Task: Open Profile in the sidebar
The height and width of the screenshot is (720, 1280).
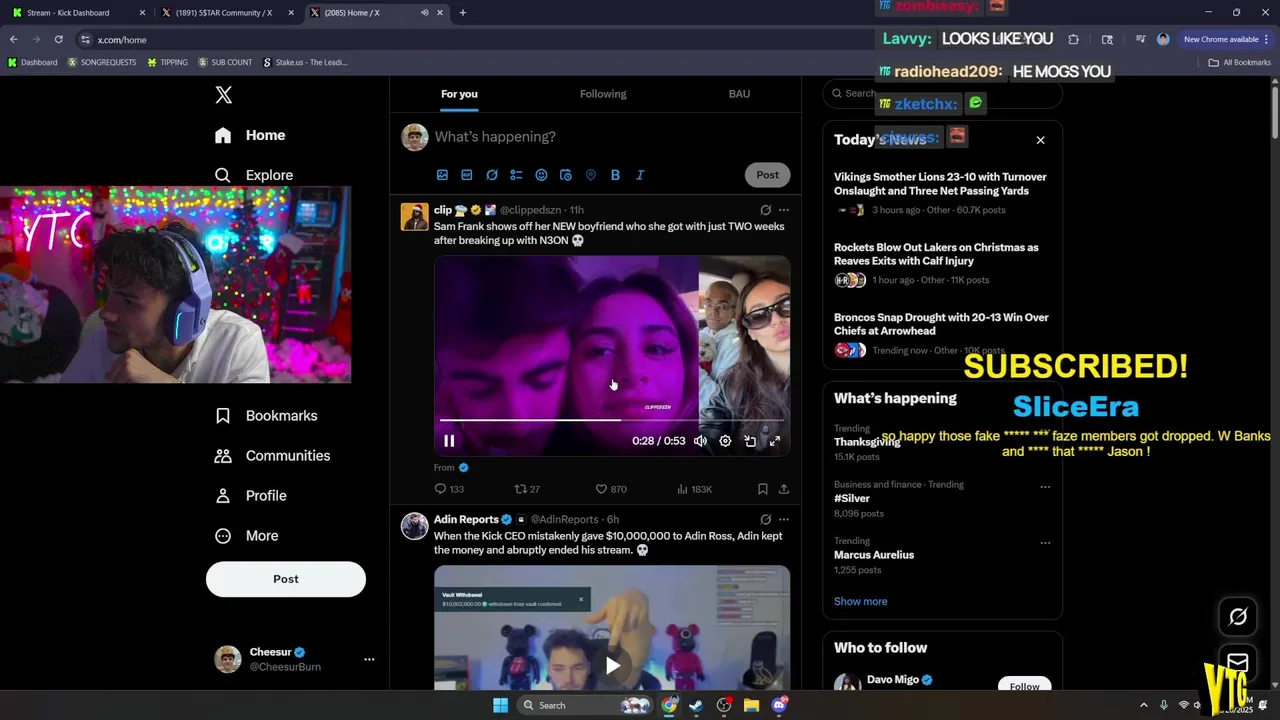Action: [251, 496]
